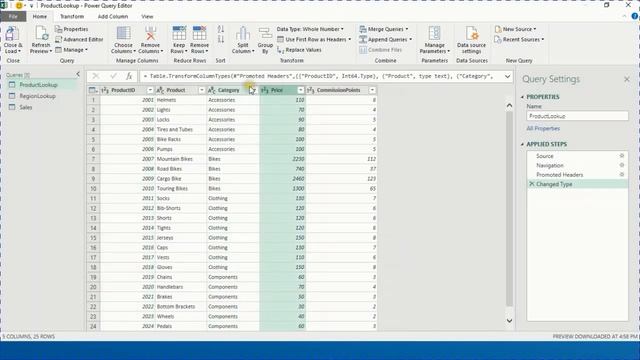Collapse the PROPERTIES section
This screenshot has height=360, width=640.
tap(522, 97)
